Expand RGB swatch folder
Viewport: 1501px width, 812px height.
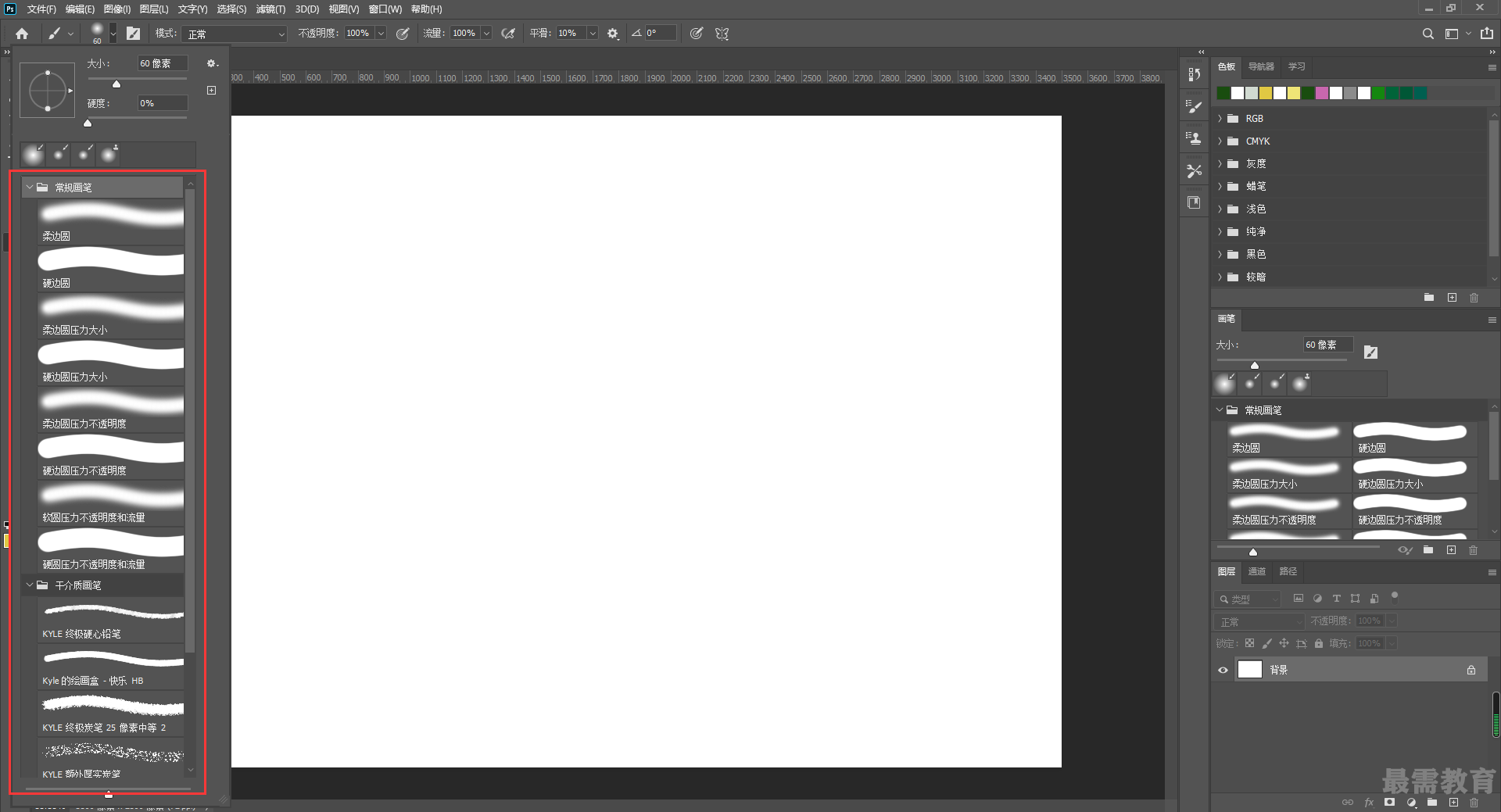coord(1220,119)
